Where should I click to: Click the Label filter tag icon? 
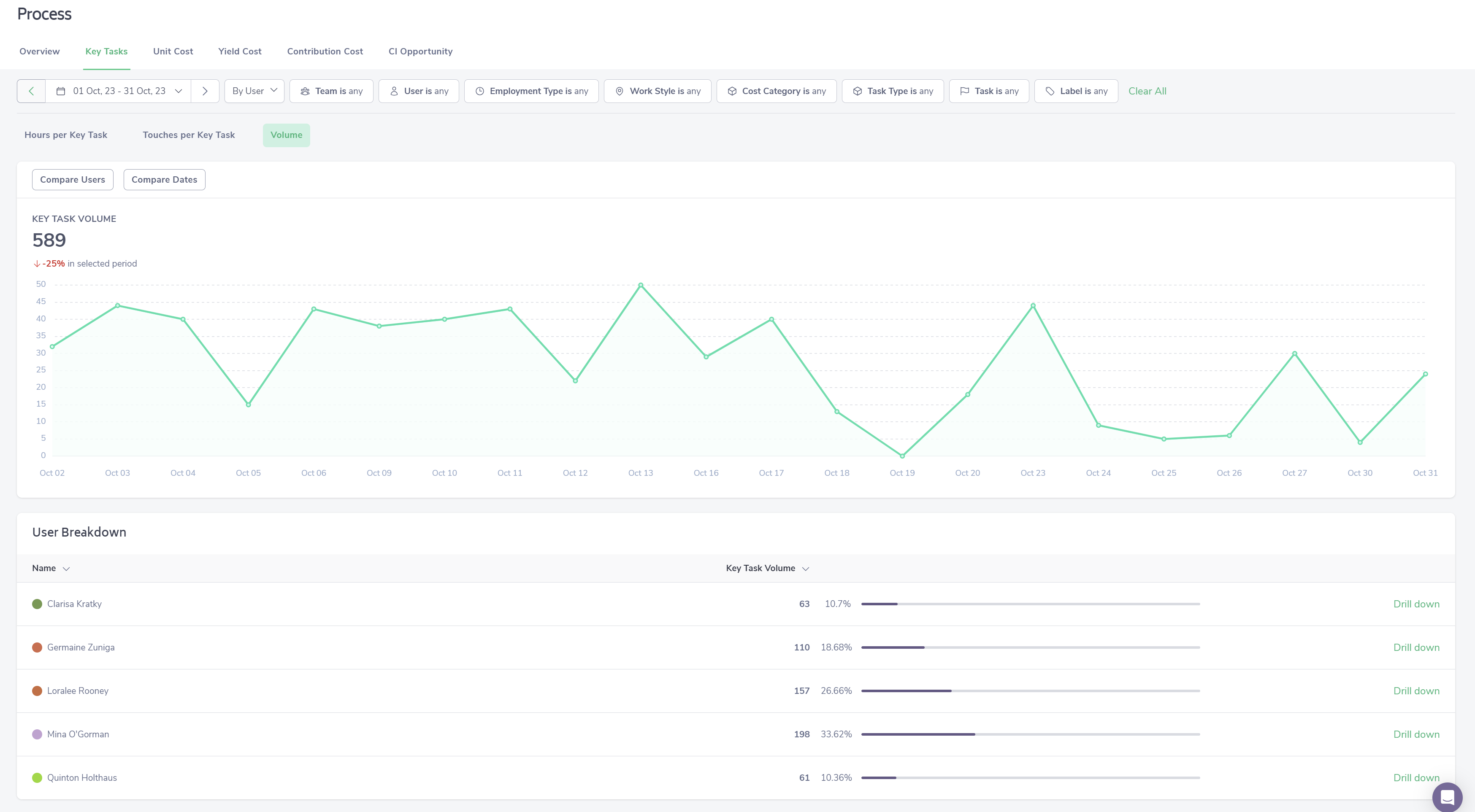[1050, 91]
